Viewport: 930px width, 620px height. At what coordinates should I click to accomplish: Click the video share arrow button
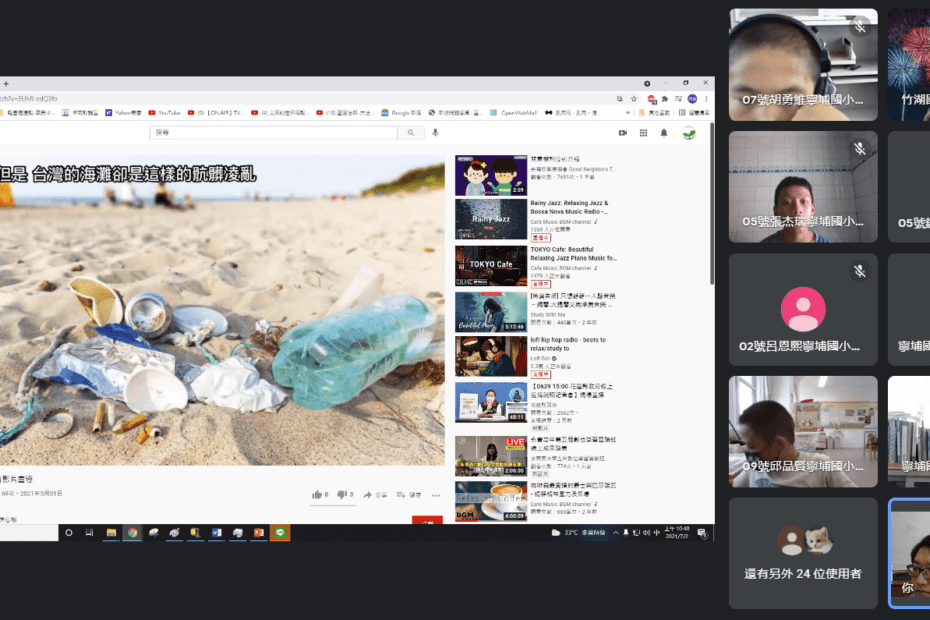click(x=374, y=495)
